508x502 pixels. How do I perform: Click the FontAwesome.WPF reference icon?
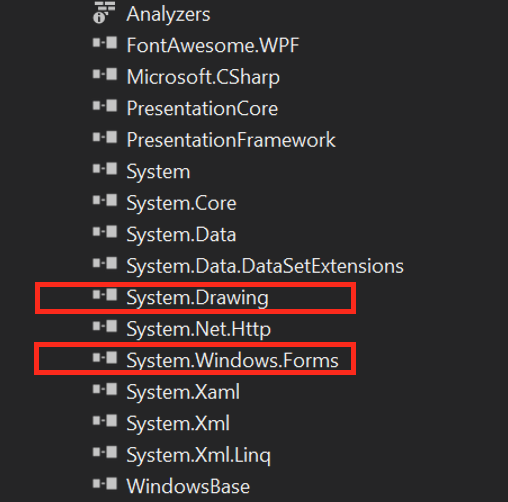(105, 43)
